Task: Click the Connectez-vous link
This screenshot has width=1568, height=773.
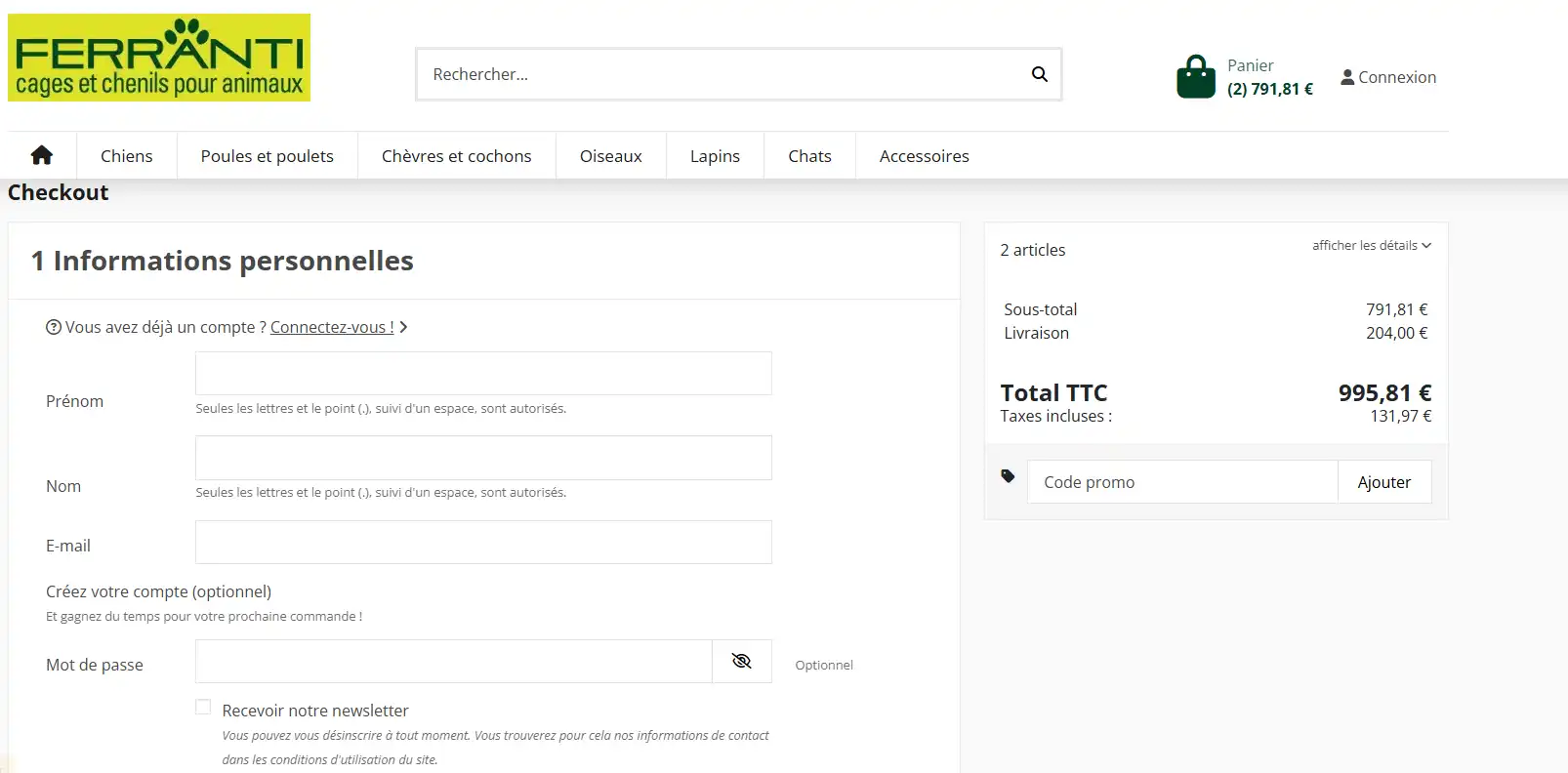Action: tap(332, 327)
